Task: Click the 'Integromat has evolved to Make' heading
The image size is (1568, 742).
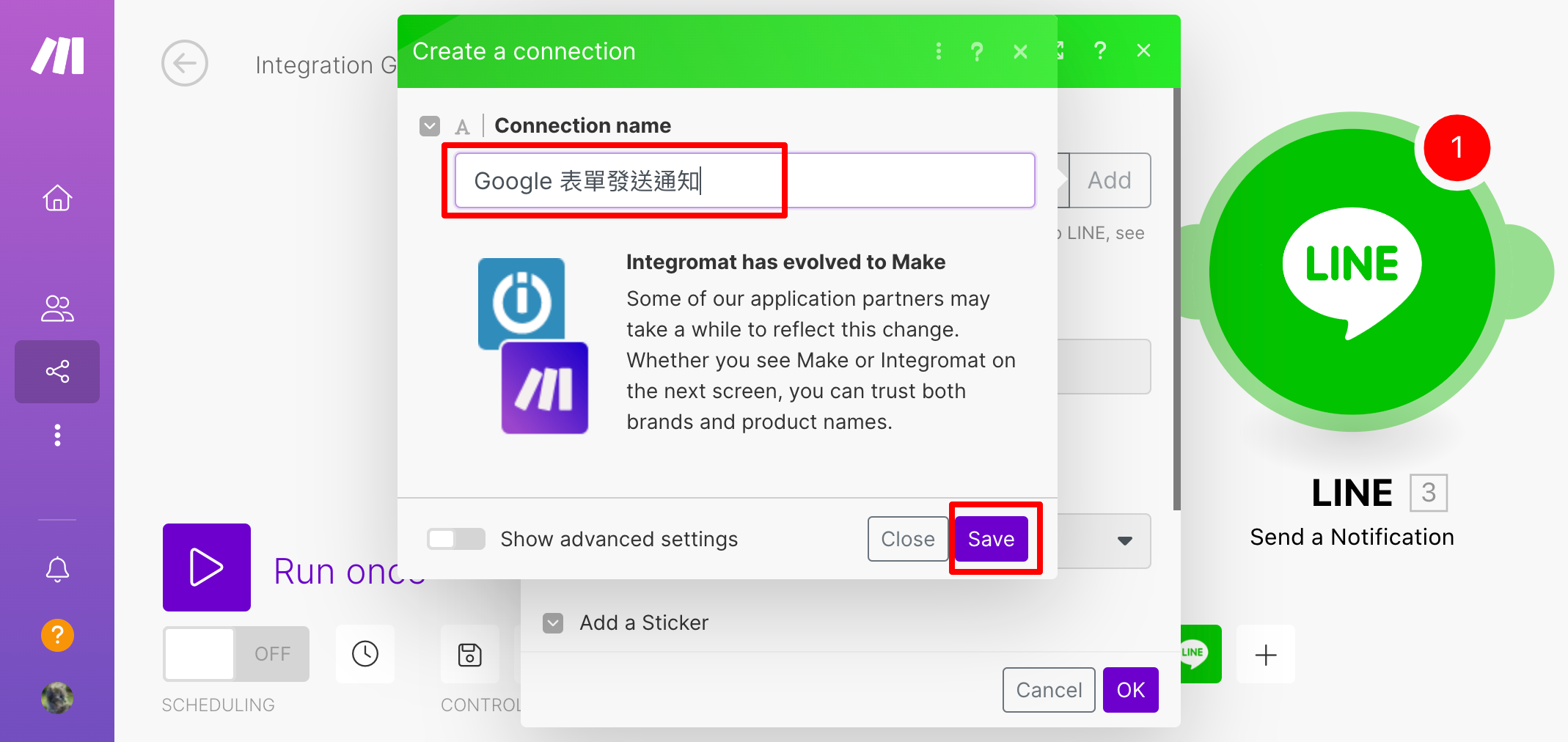Action: pyautogui.click(x=785, y=262)
